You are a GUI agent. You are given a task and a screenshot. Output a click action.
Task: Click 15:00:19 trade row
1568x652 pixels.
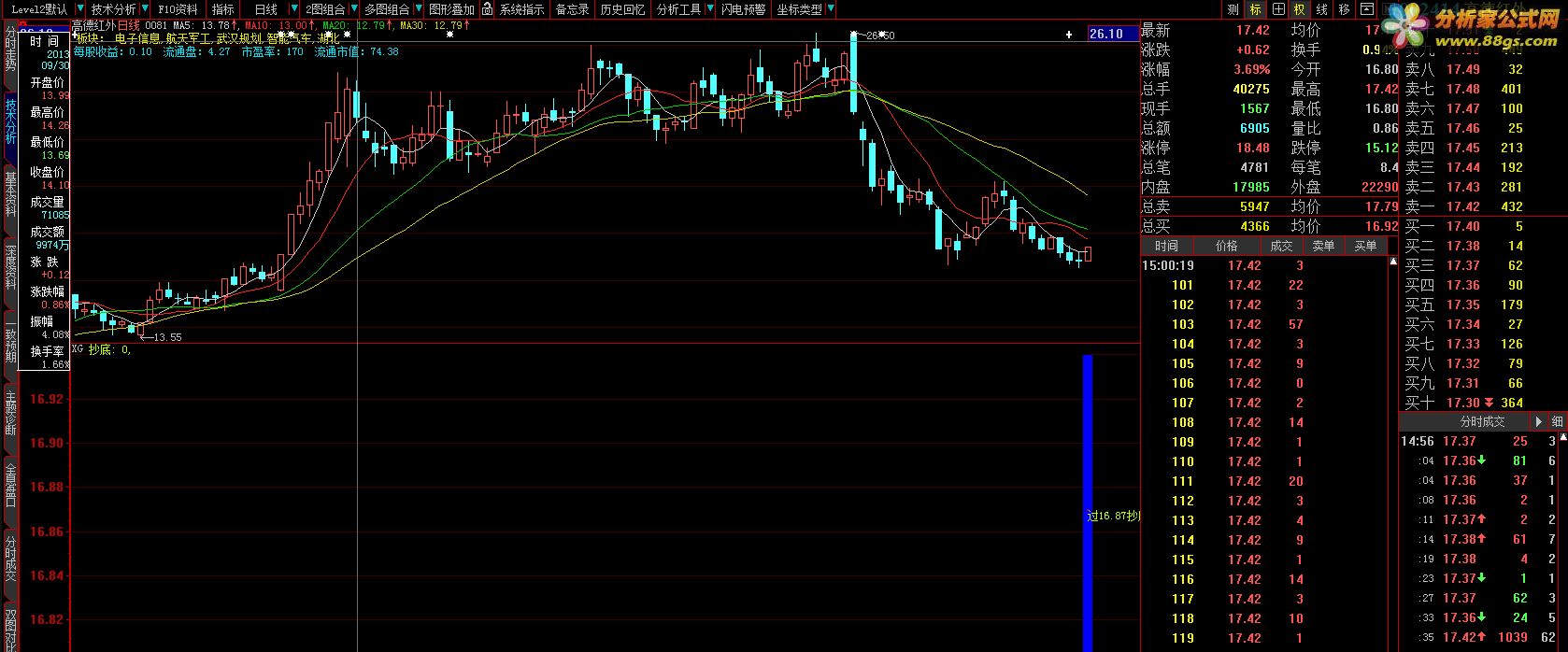click(x=1264, y=265)
